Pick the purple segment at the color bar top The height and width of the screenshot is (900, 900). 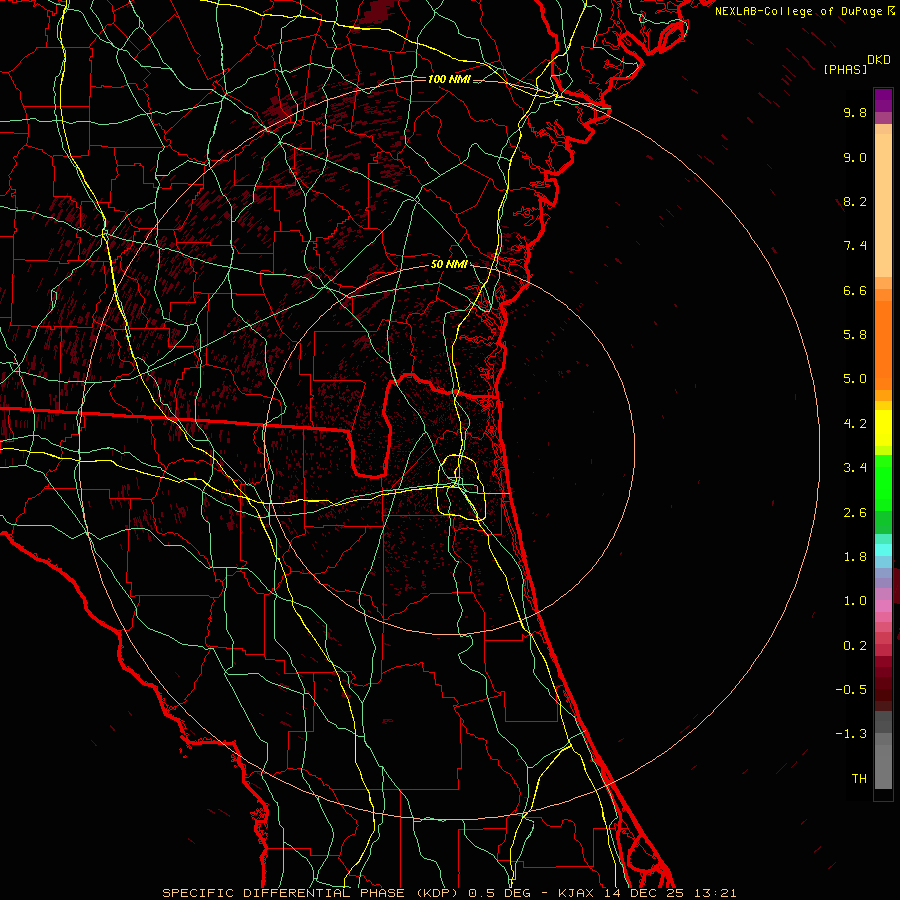pos(883,100)
